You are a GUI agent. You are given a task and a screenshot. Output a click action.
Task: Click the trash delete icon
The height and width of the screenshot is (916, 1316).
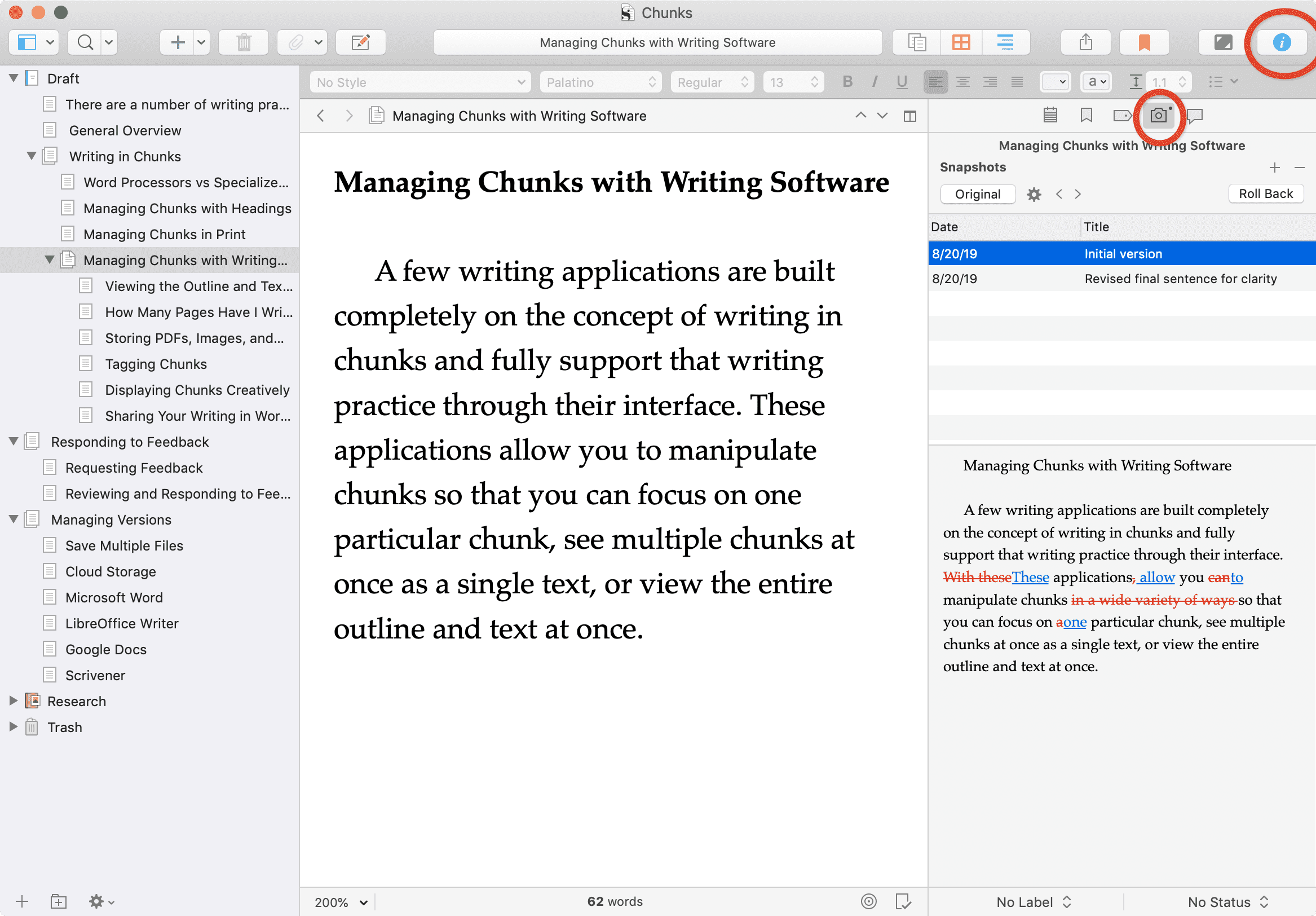coord(244,42)
